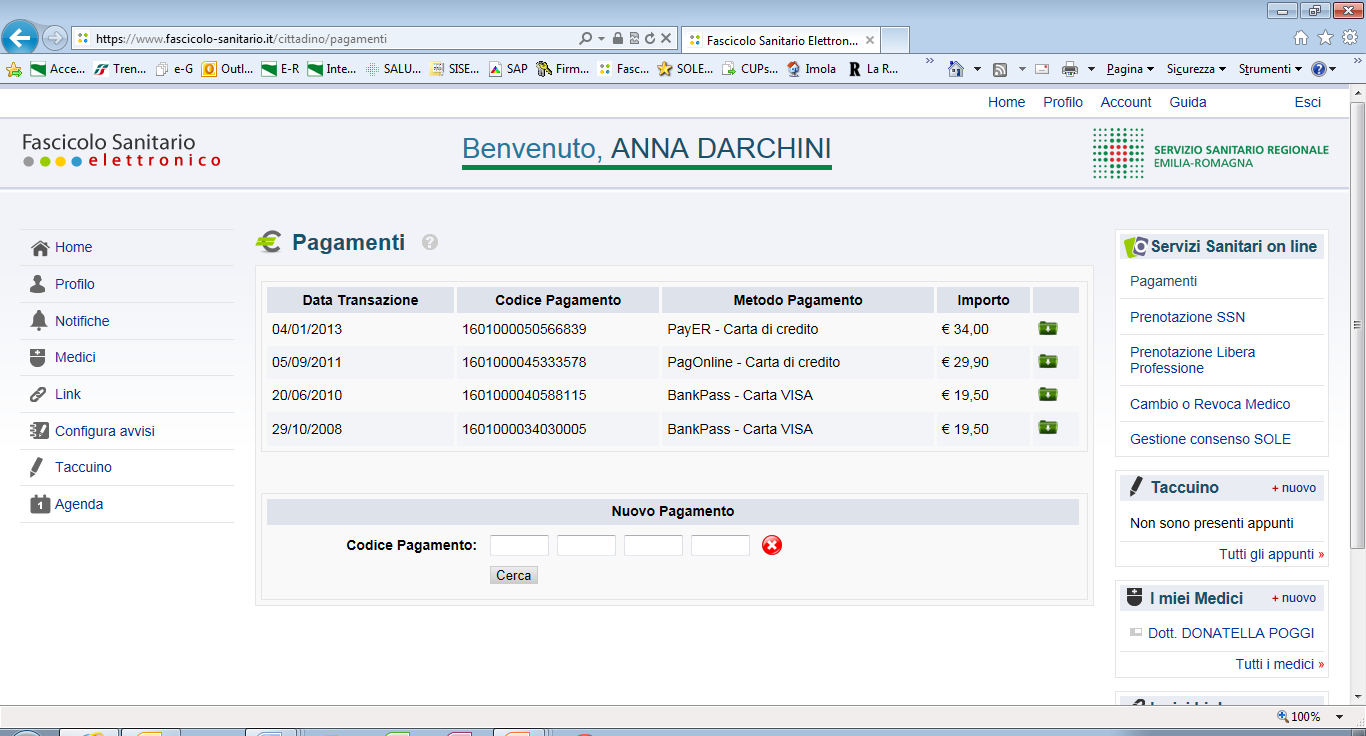
Task: Open Cambio o Revoca Medico link
Action: coord(1210,404)
